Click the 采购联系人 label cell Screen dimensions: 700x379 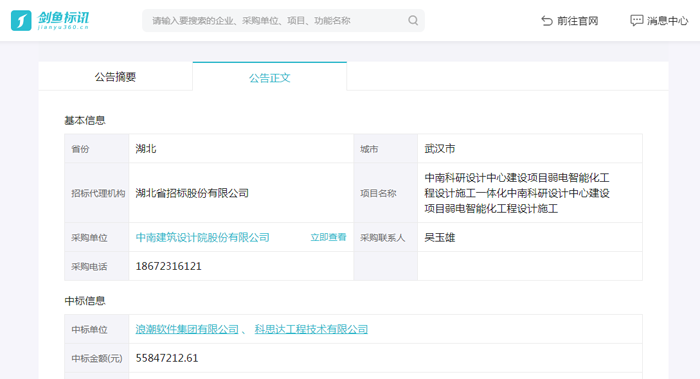[386, 237]
